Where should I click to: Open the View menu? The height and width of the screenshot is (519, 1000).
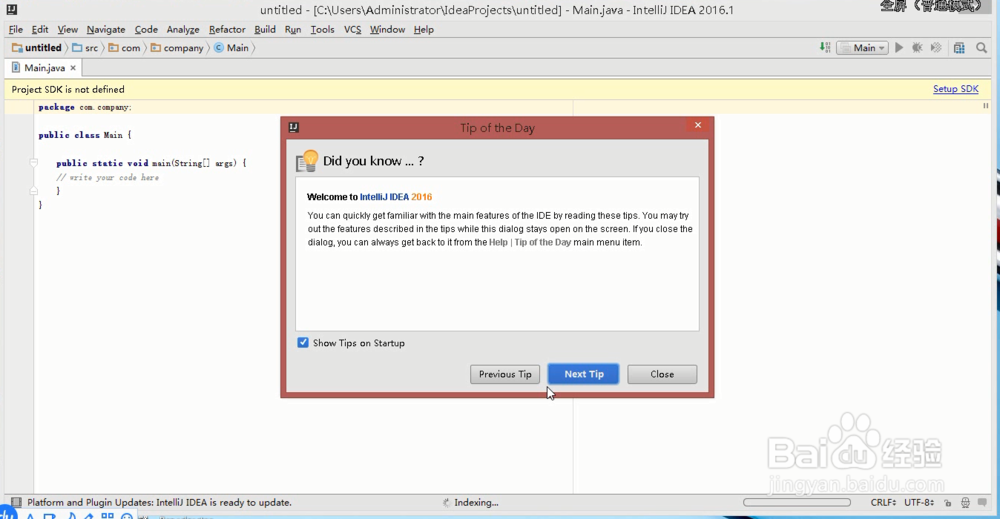[x=68, y=29]
